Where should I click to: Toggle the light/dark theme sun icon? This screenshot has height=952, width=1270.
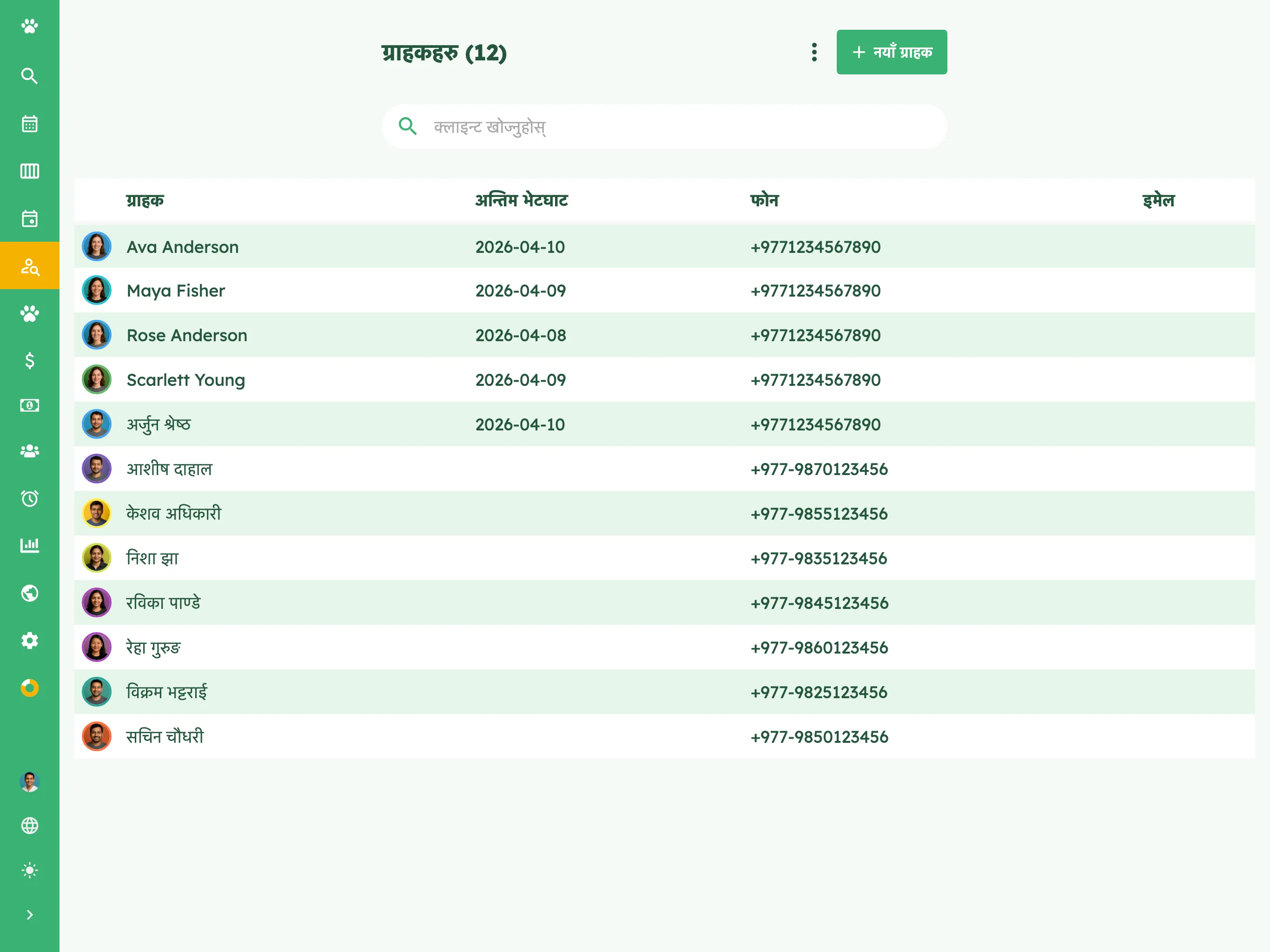[29, 870]
